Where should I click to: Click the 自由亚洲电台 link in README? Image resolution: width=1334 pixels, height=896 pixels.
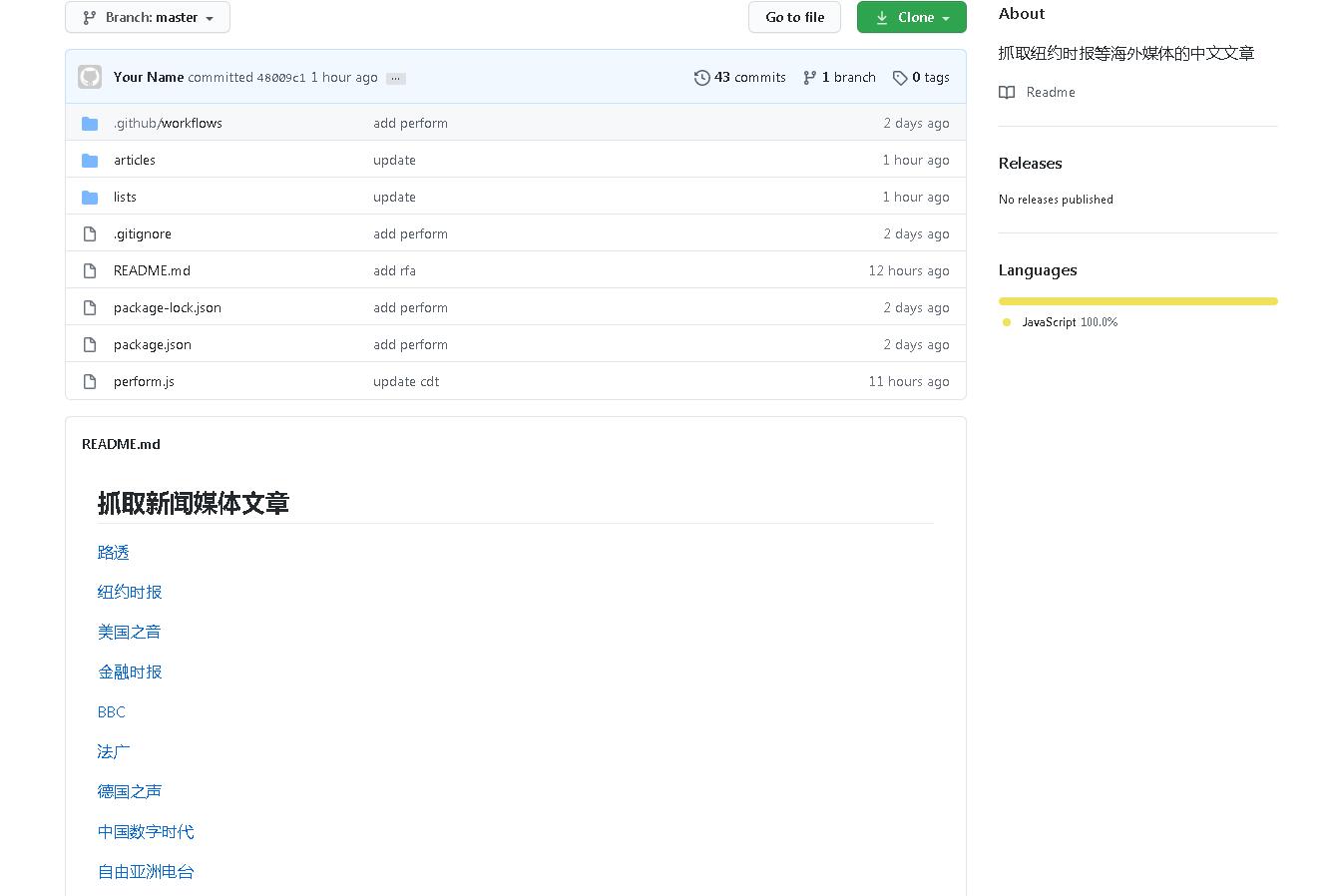[146, 871]
